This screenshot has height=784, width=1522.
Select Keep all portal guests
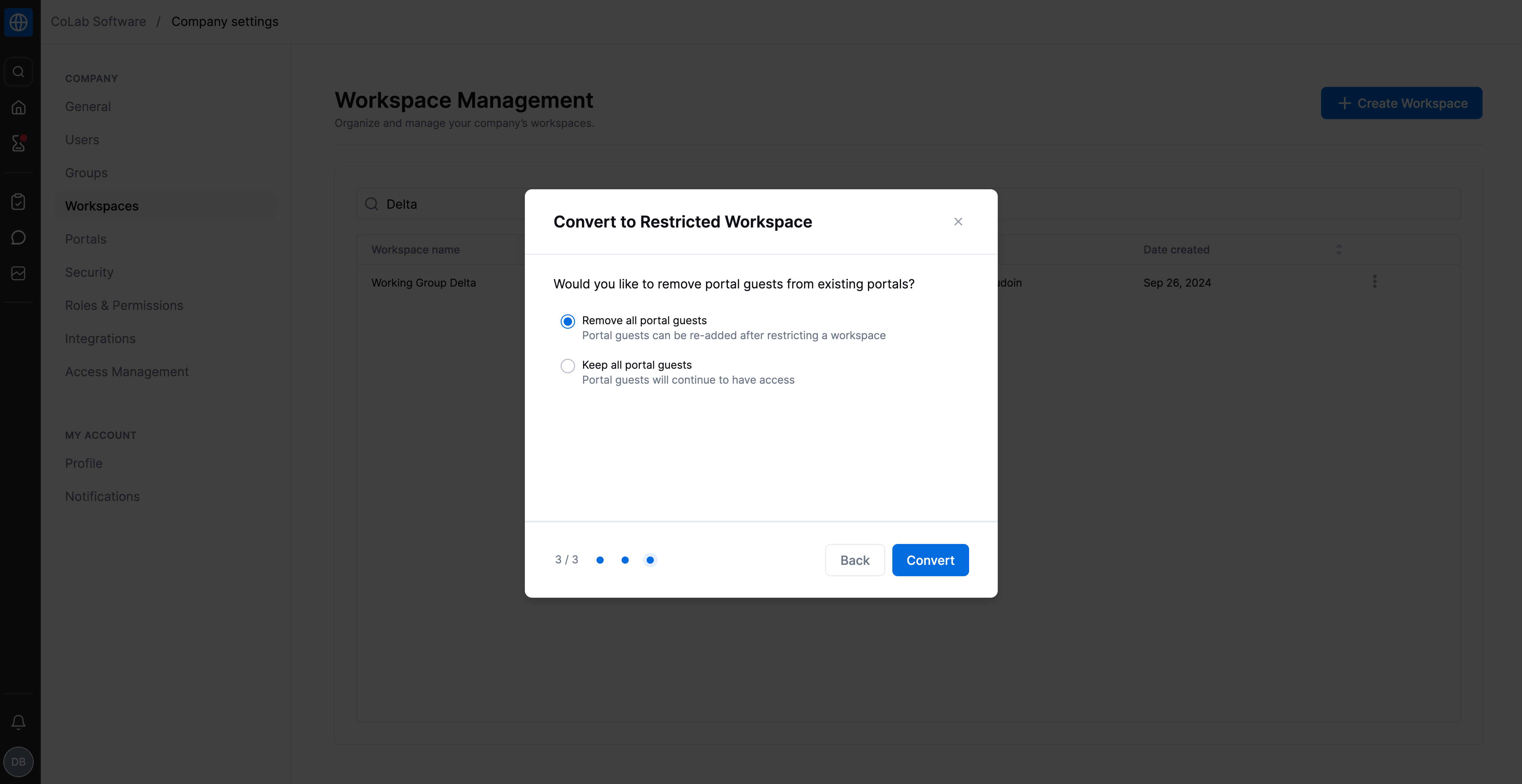coord(568,366)
